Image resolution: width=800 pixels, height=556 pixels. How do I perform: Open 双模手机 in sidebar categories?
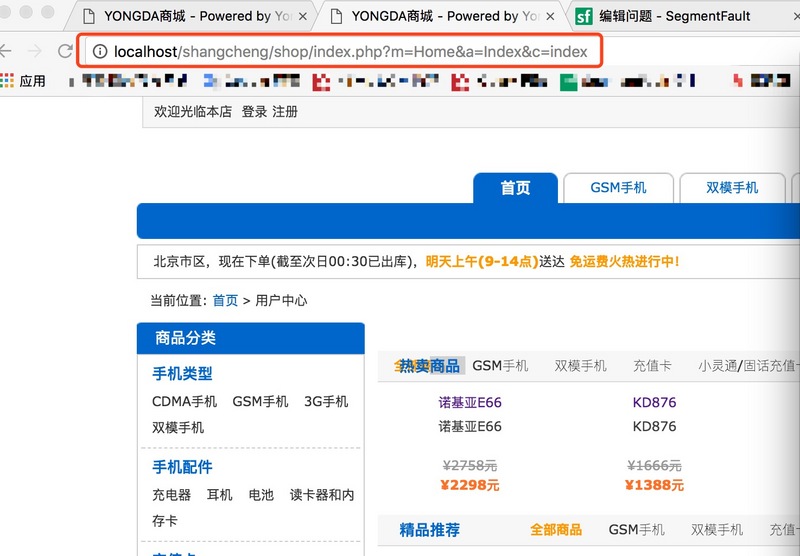178,427
